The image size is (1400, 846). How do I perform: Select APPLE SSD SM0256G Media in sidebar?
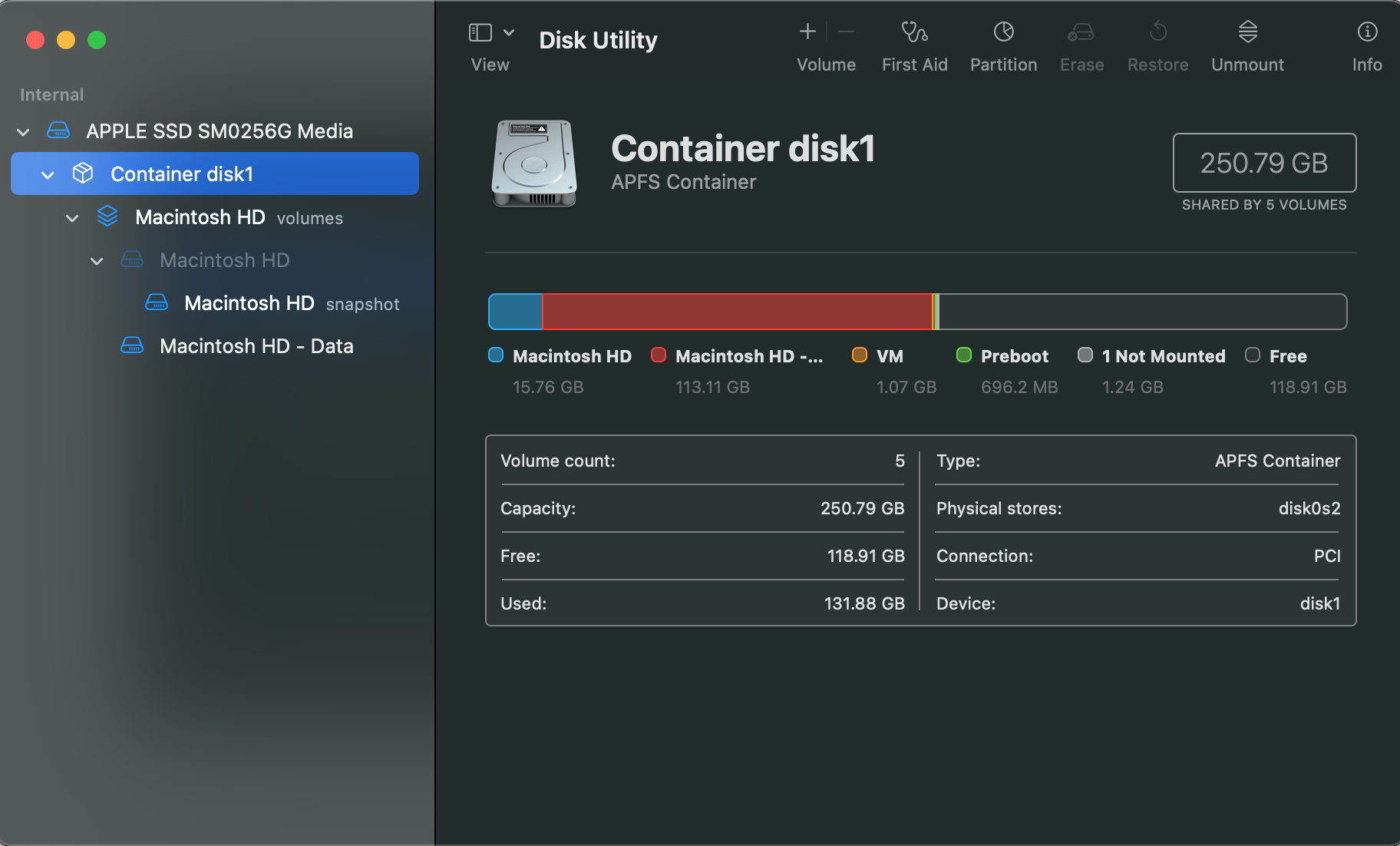tap(215, 131)
